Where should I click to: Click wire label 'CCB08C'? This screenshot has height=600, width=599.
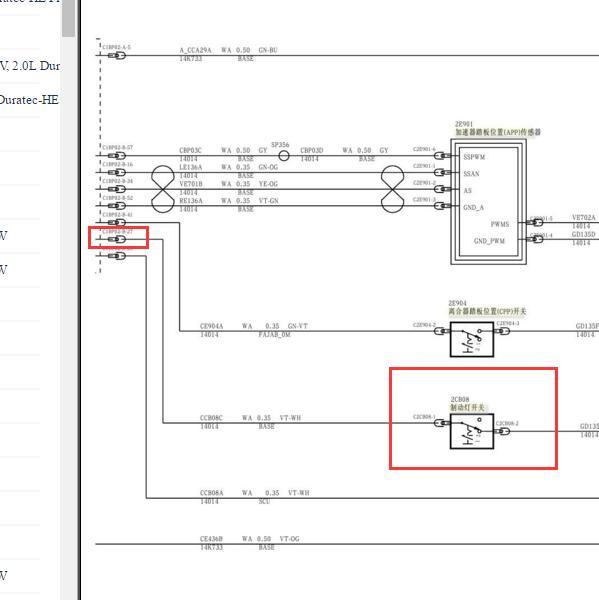tap(211, 418)
